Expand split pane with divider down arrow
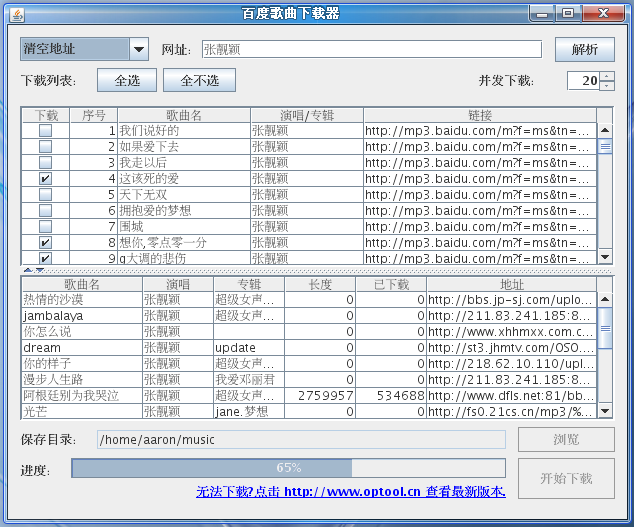Viewport: 634px width, 527px height. (x=40, y=270)
